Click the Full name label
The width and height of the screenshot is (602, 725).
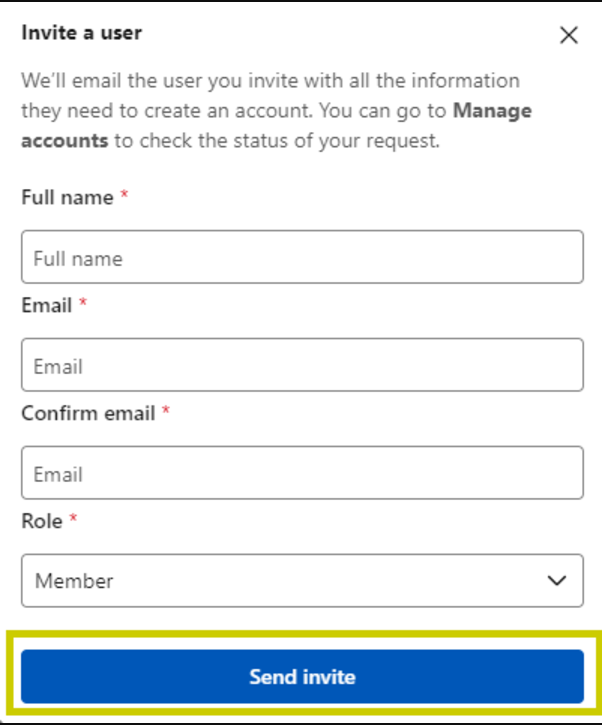67,197
